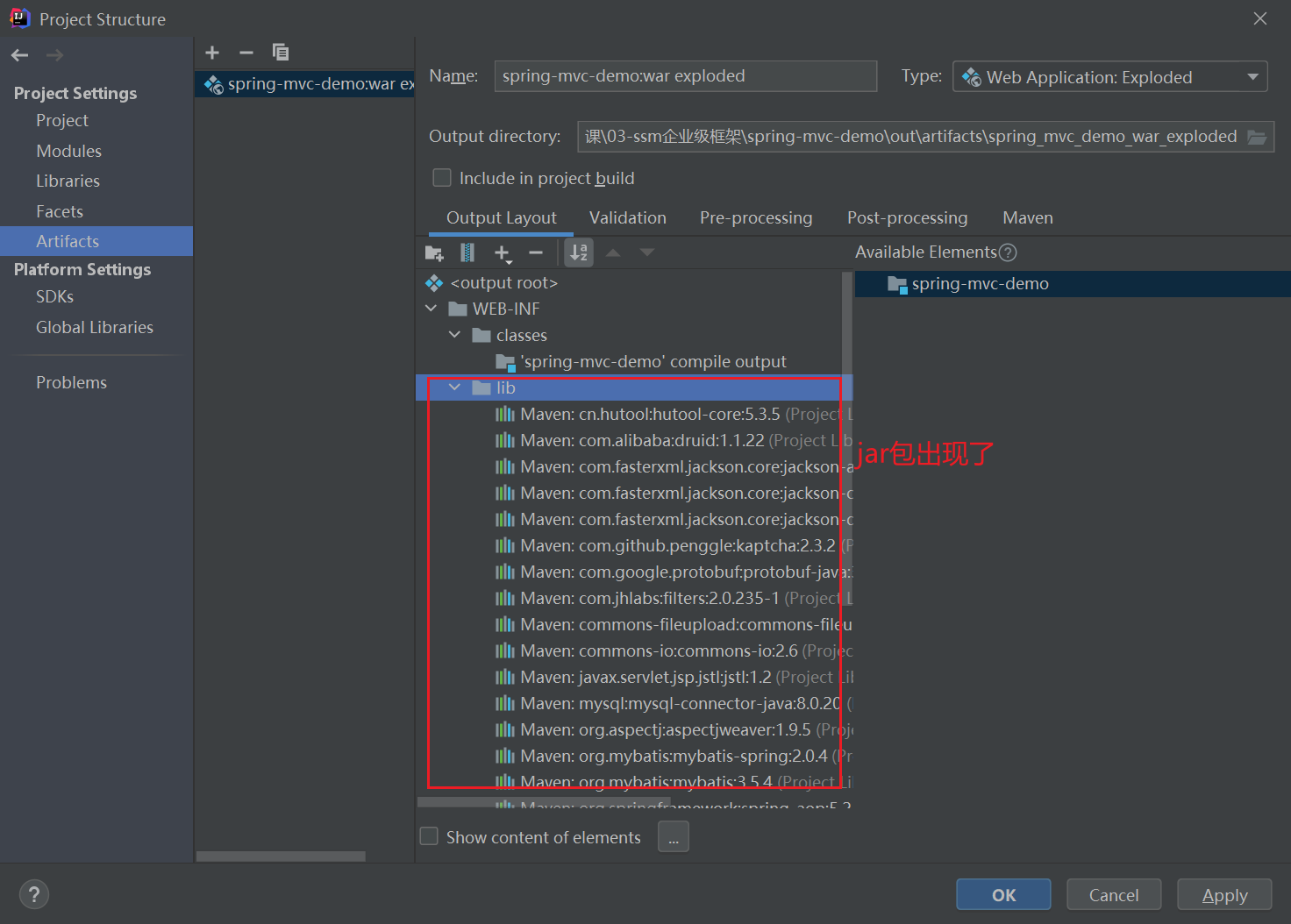
Task: Open the Maven tab
Action: [x=1028, y=217]
